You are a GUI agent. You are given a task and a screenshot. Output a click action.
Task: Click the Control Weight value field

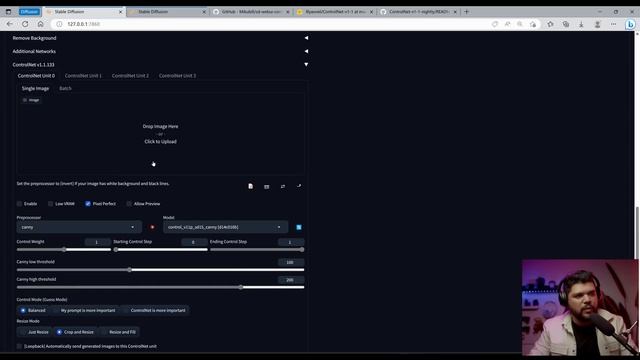[x=97, y=242]
